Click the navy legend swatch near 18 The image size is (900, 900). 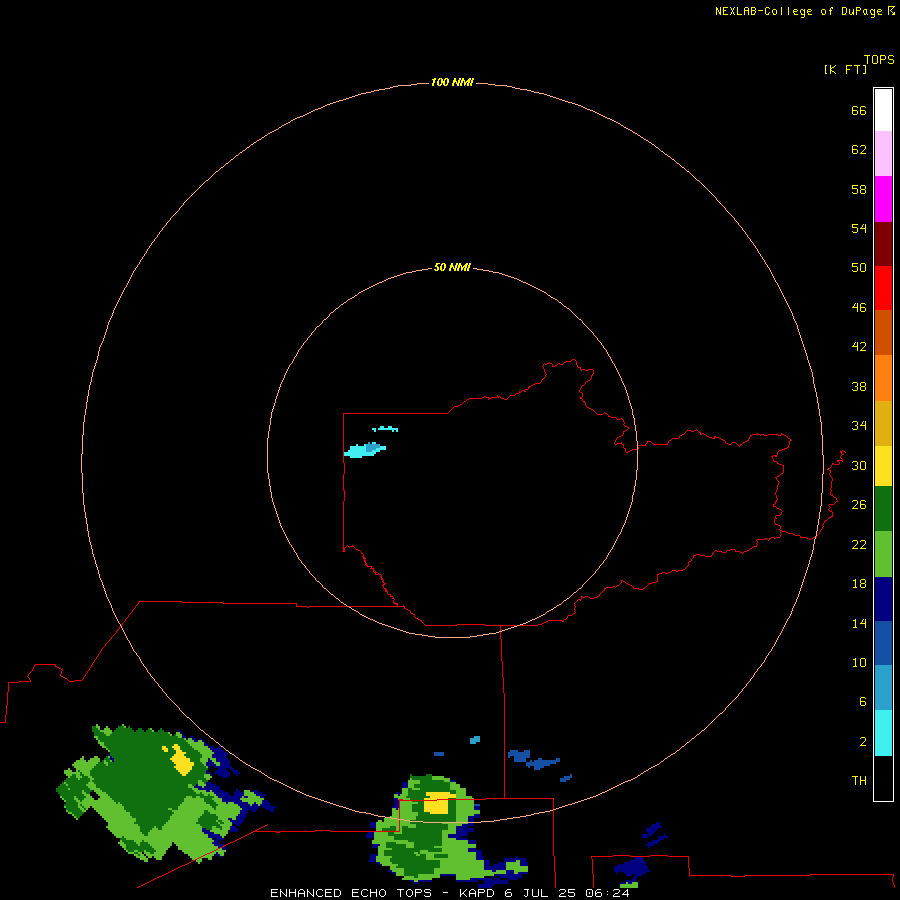(x=883, y=599)
